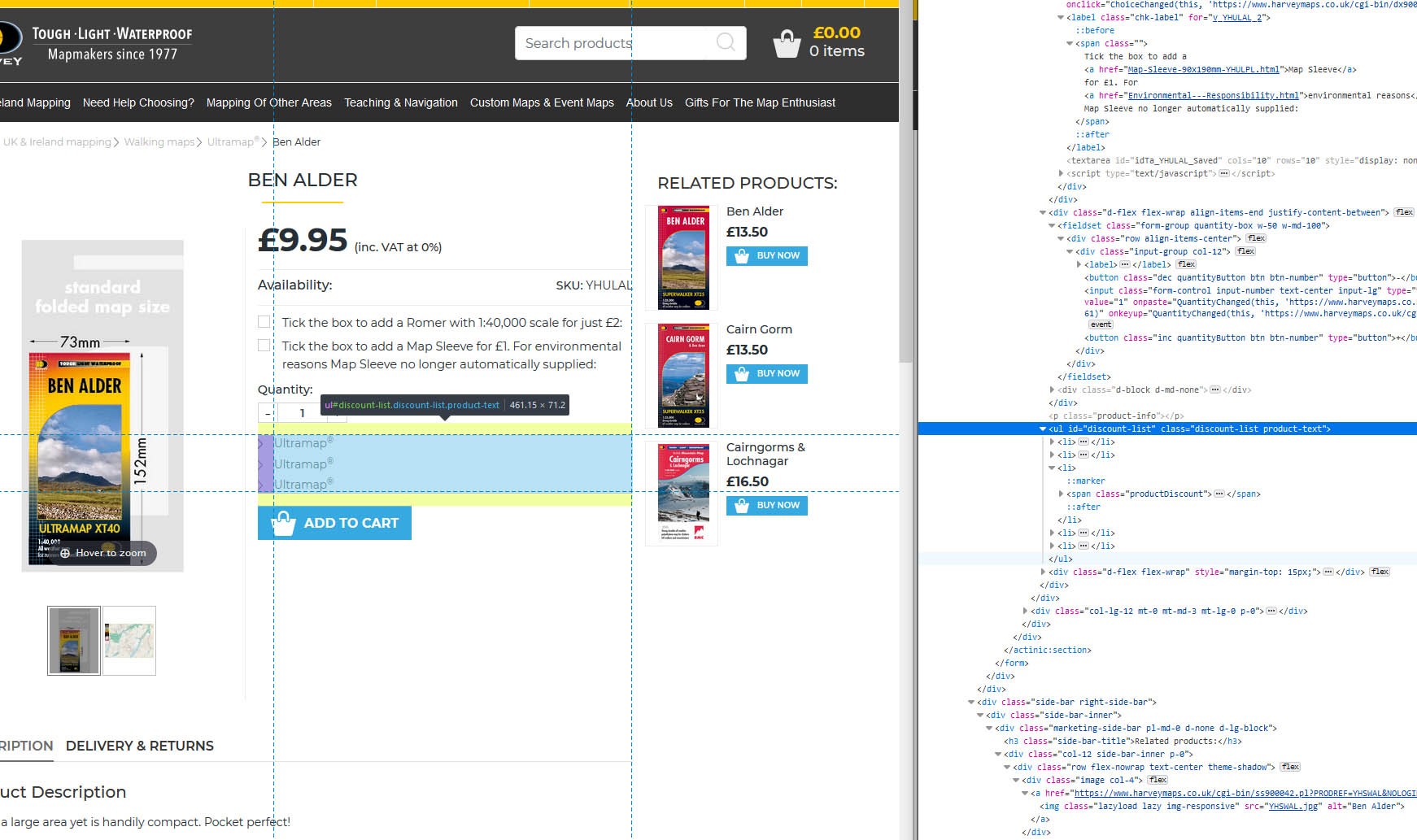Collapse the fieldset quantity-box node
The width and height of the screenshot is (1417, 840).
click(x=1052, y=225)
